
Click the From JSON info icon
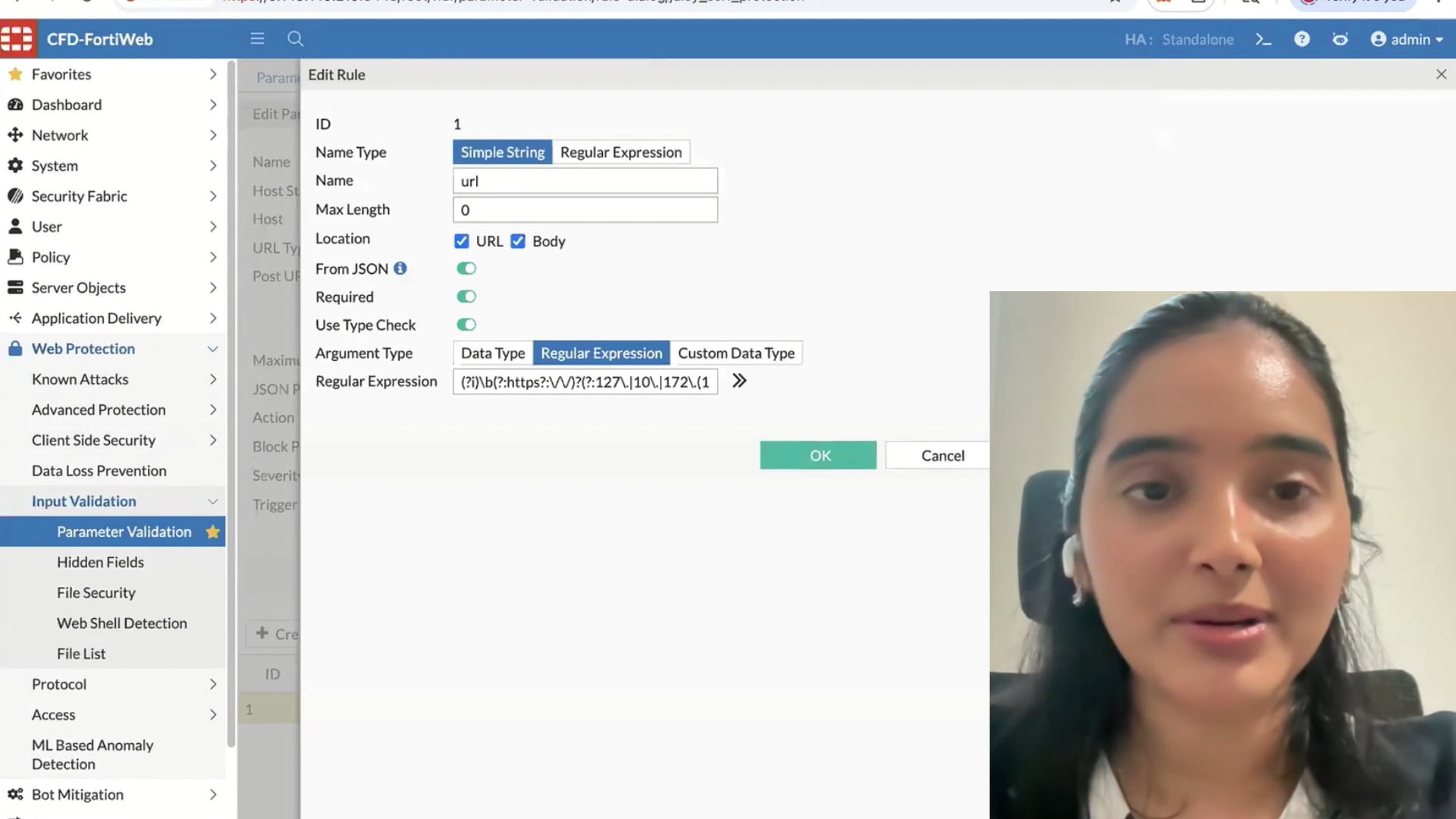click(400, 268)
